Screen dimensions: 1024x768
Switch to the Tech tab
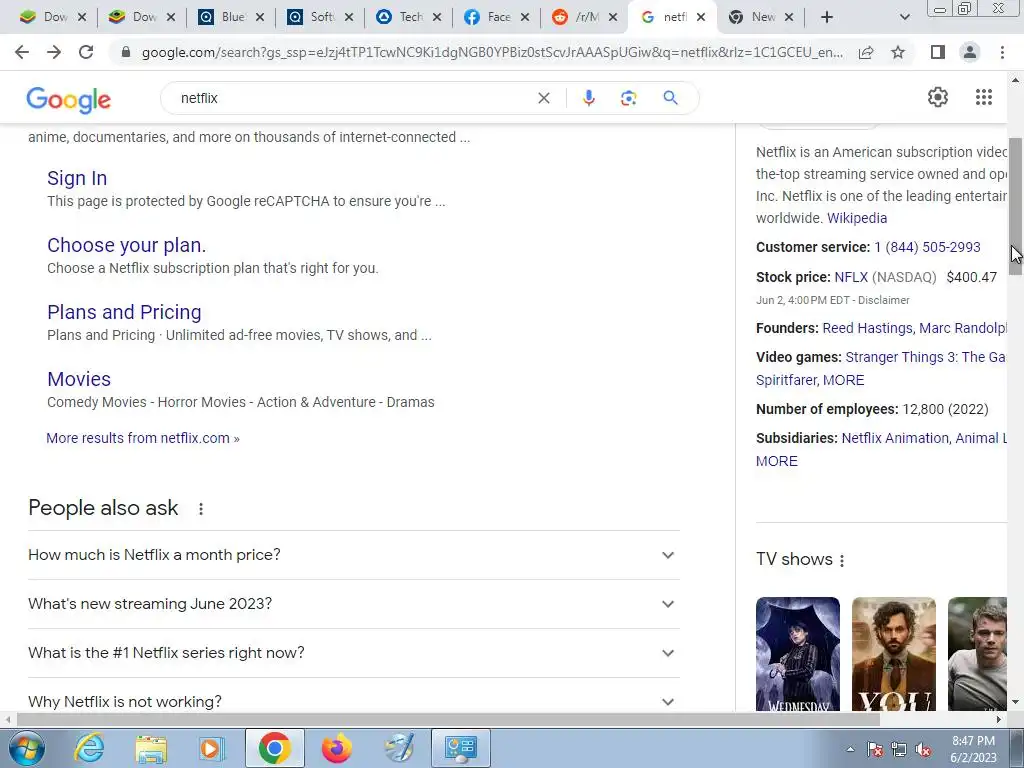410,17
